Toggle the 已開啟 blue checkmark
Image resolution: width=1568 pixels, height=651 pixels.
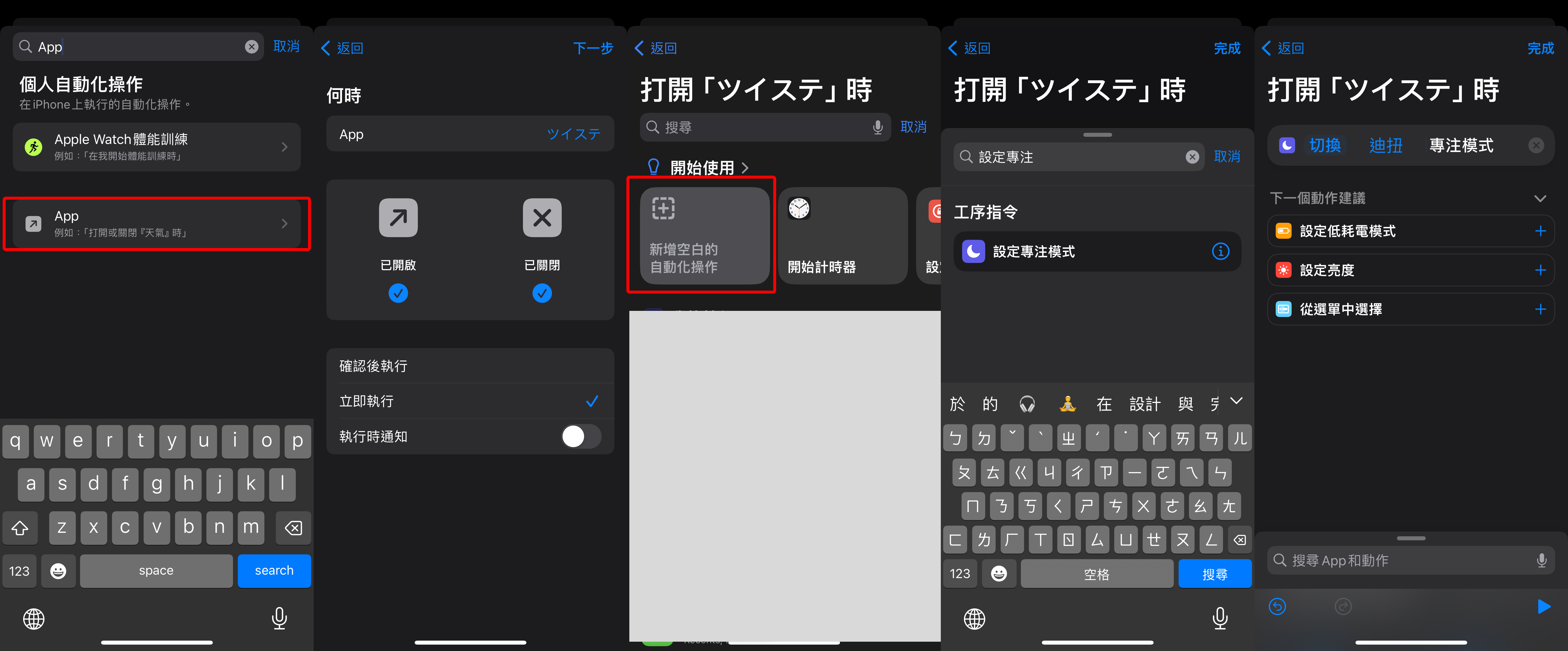(398, 294)
